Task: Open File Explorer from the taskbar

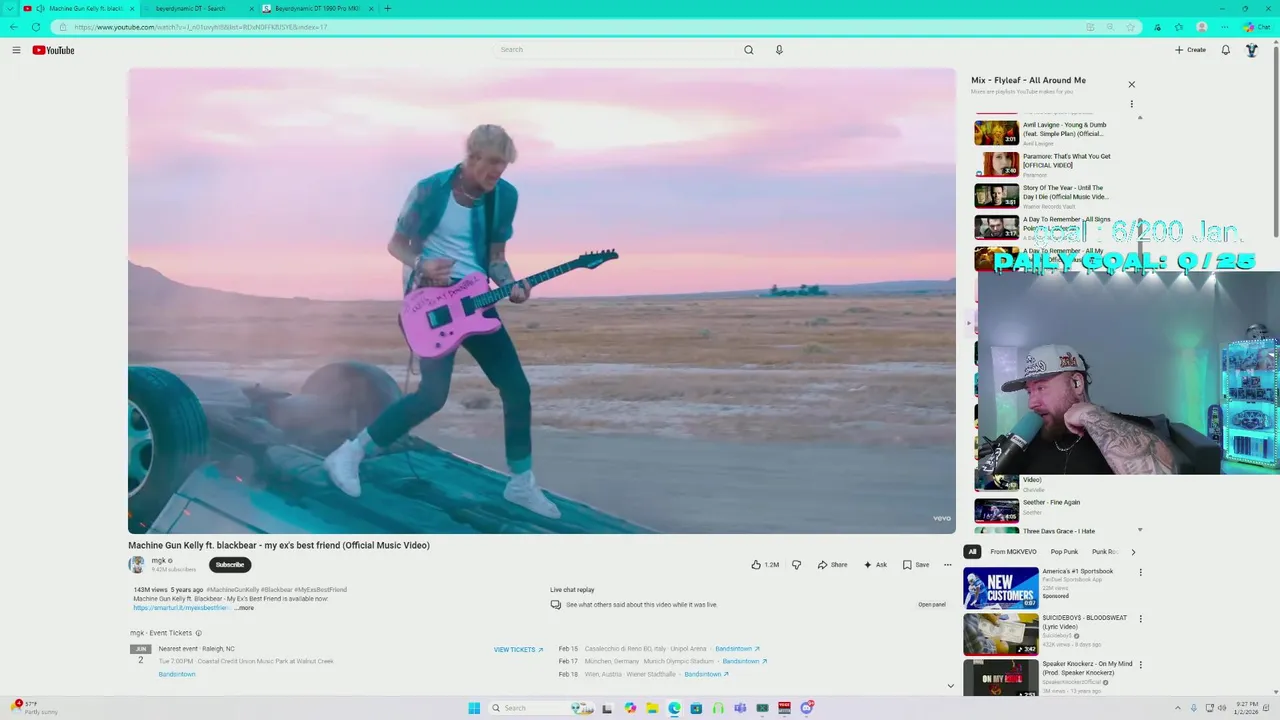Action: (x=652, y=708)
